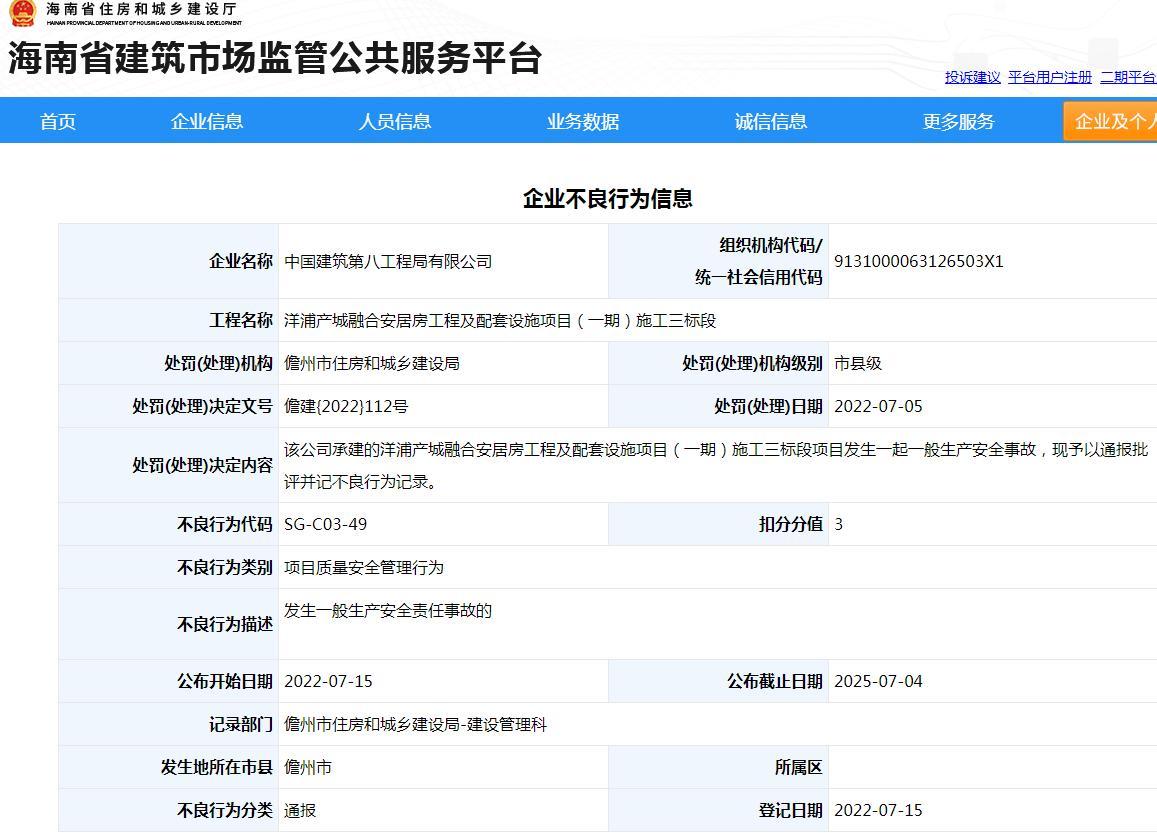Go to 业务数据 in navigation bar
Image resolution: width=1157 pixels, height=833 pixels.
pyautogui.click(x=583, y=122)
